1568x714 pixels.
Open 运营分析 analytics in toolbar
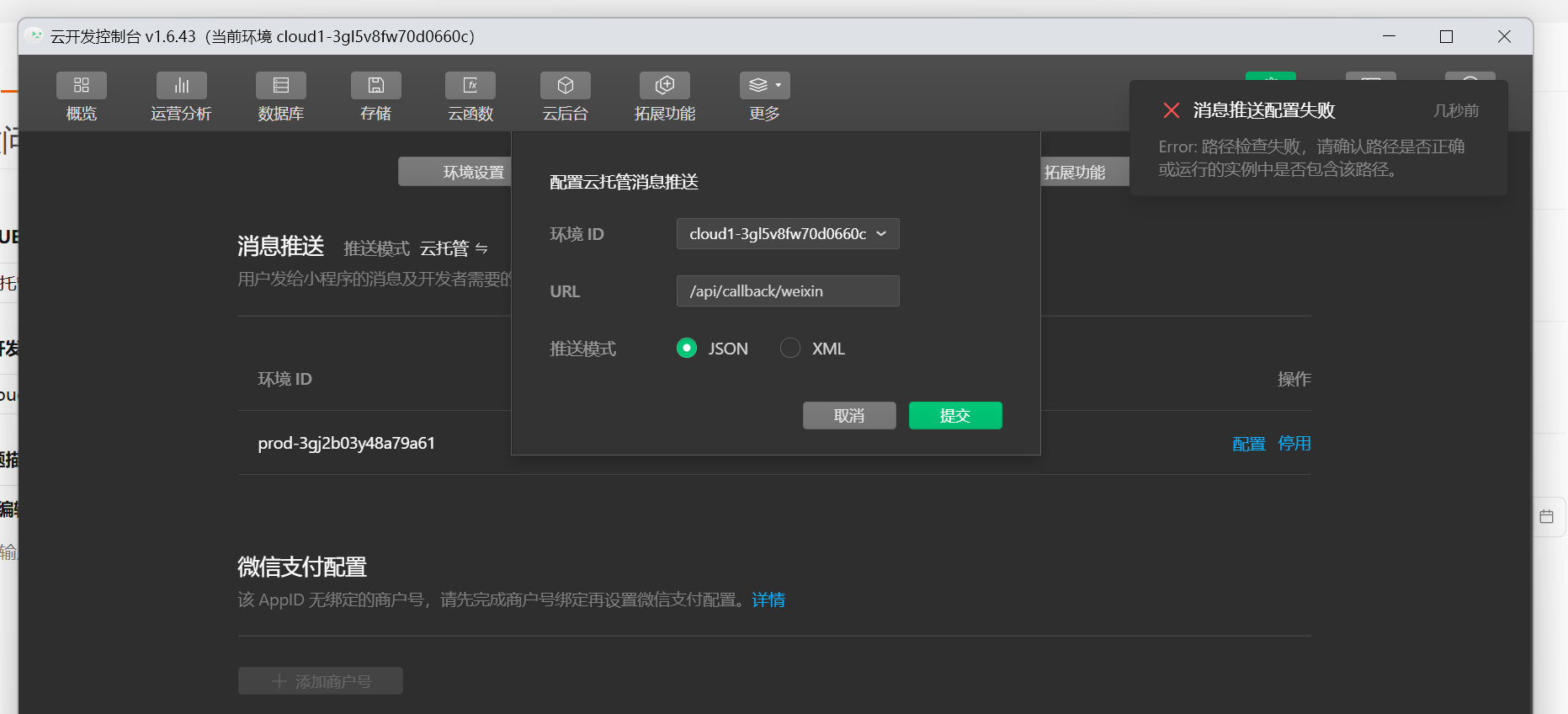tap(181, 86)
